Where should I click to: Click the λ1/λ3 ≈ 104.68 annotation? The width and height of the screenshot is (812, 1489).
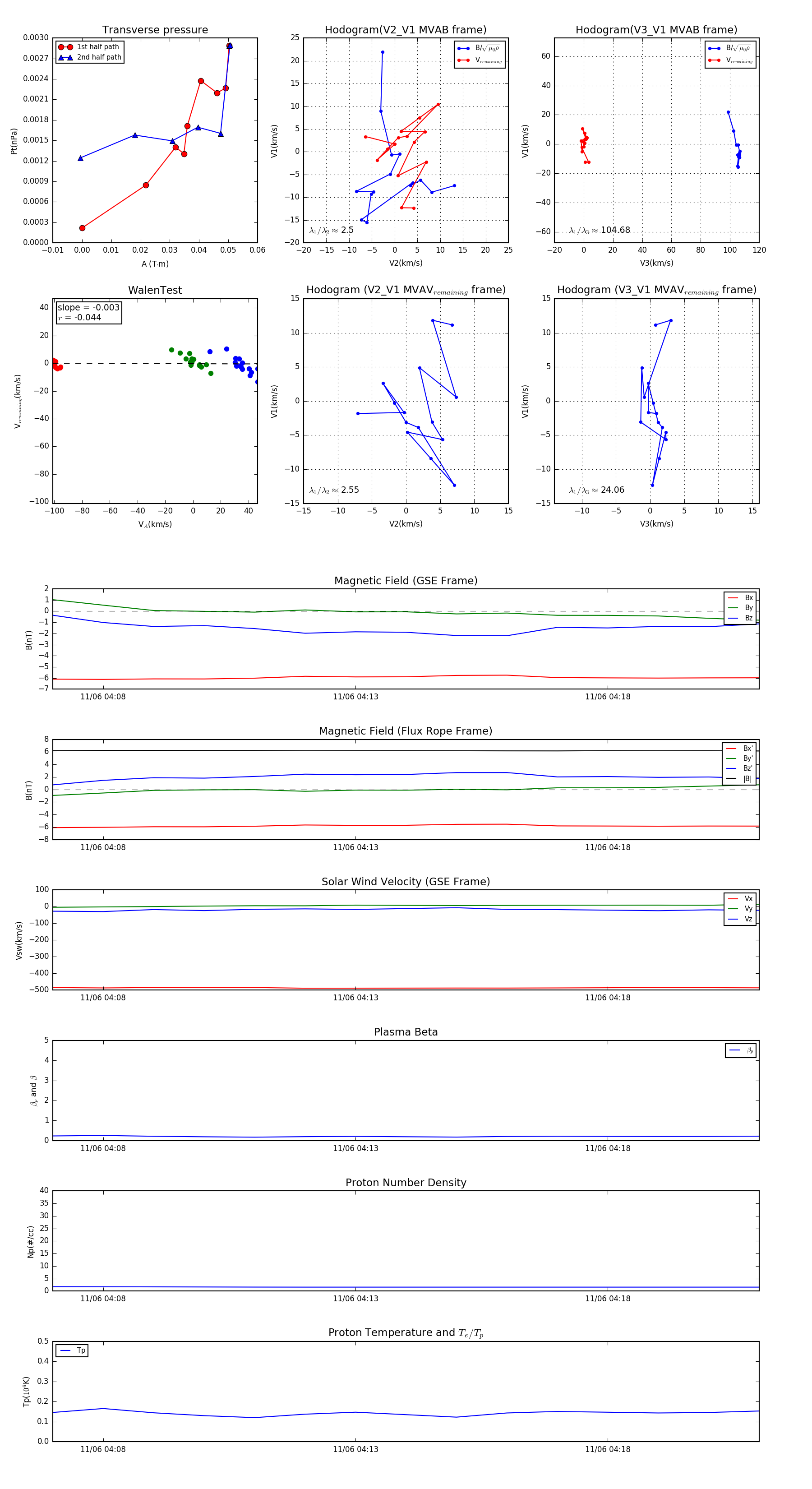coord(600,230)
